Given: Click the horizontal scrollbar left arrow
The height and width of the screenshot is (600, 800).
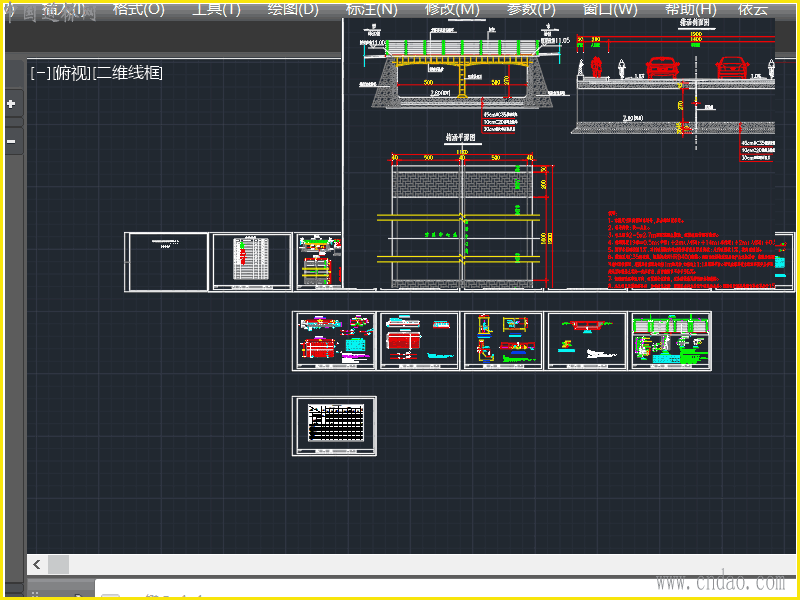Looking at the screenshot, I should click(x=37, y=565).
